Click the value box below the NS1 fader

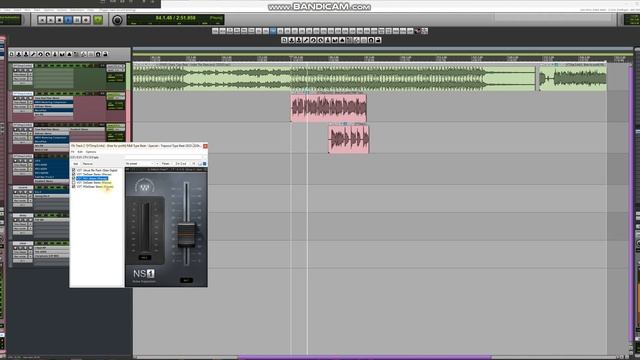pyautogui.click(x=186, y=280)
